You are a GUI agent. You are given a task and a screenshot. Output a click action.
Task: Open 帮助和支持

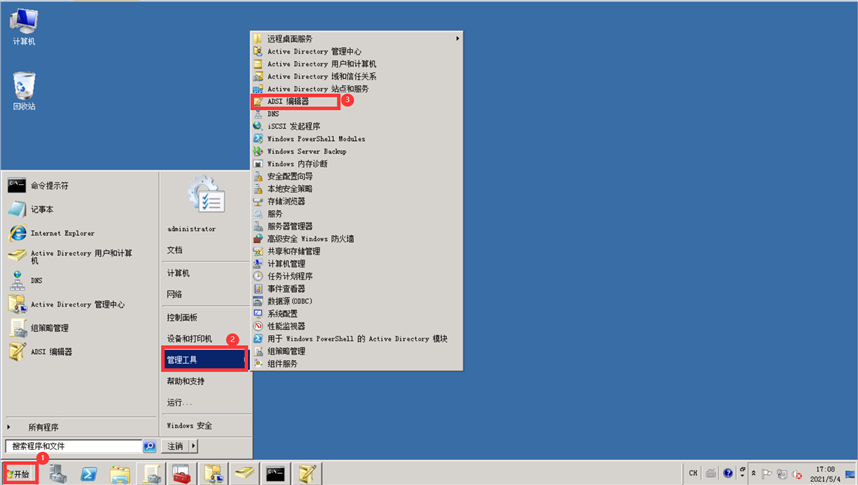click(x=206, y=381)
